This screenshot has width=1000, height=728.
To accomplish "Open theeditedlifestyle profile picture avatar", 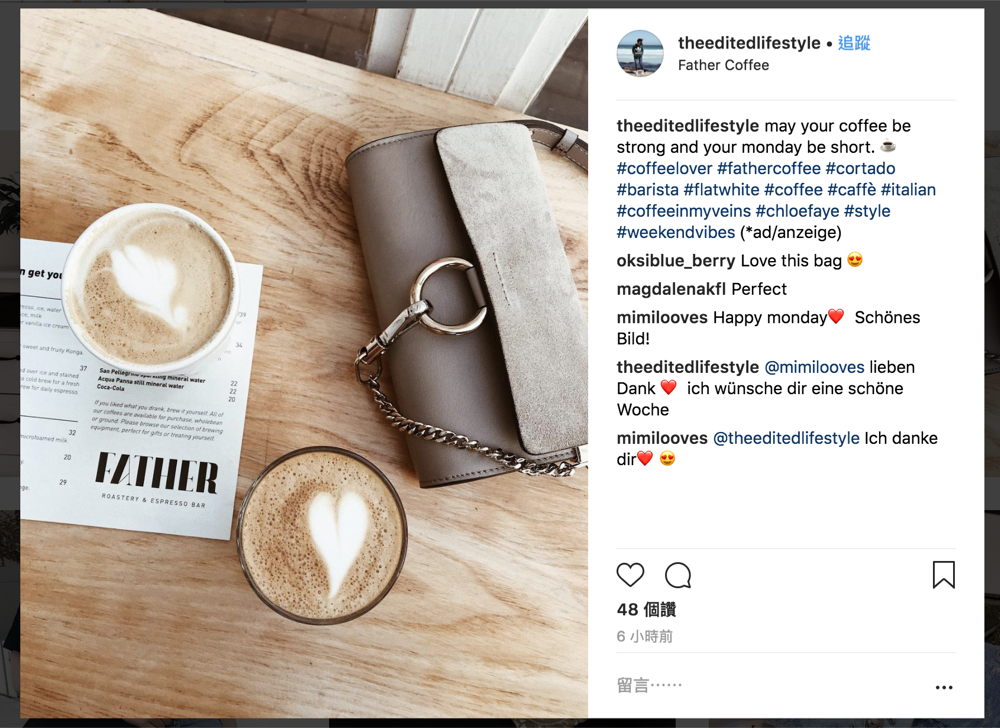I will coord(640,54).
